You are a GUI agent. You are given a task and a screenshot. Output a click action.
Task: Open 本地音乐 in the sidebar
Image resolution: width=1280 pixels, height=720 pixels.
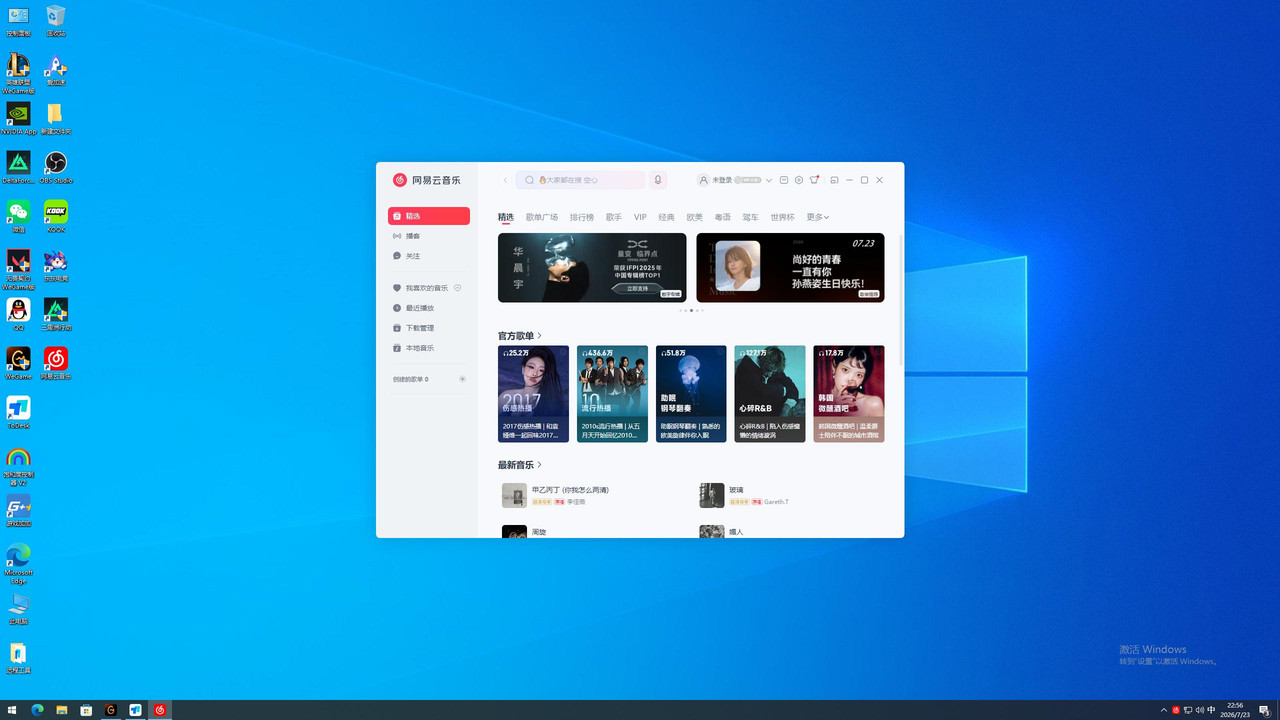coord(429,348)
